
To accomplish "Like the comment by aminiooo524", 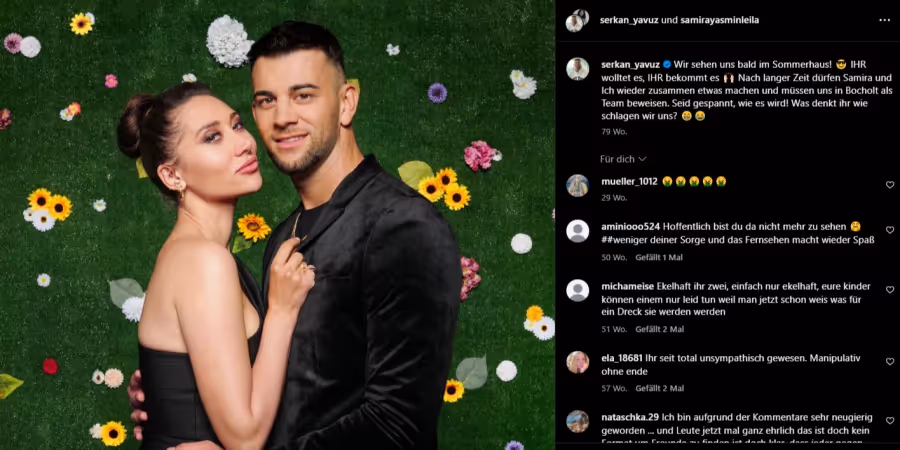I will pyautogui.click(x=890, y=230).
